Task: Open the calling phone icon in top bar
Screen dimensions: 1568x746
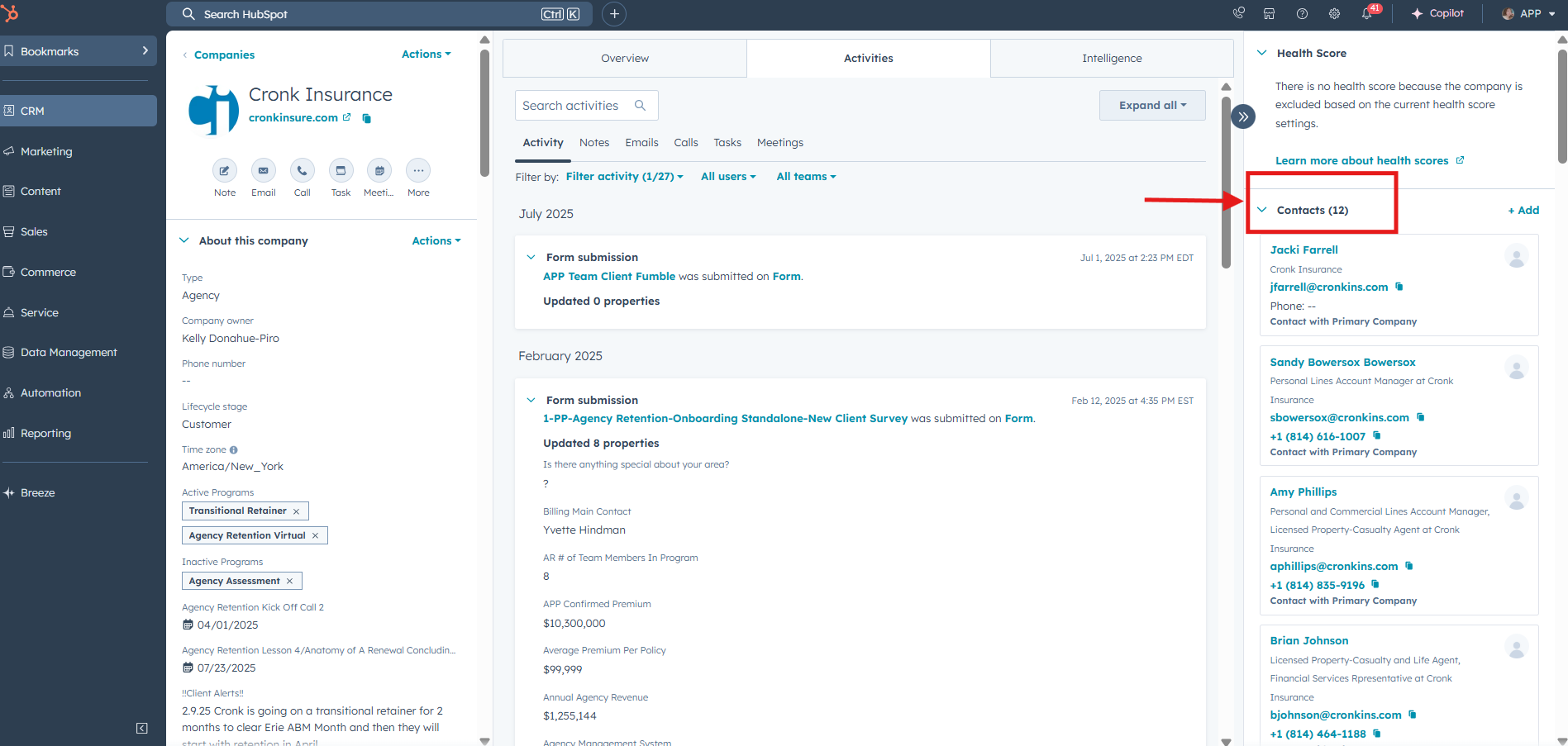Action: coord(1238,13)
